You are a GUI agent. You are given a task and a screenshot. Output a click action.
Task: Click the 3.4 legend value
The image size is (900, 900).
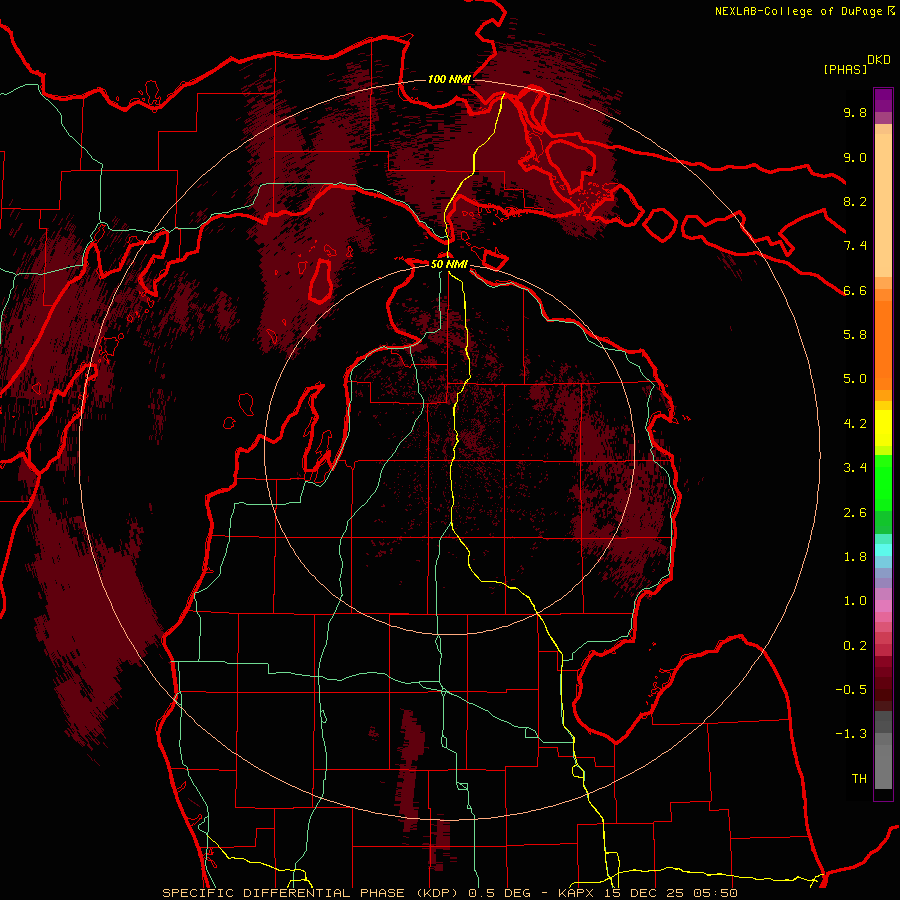[855, 468]
